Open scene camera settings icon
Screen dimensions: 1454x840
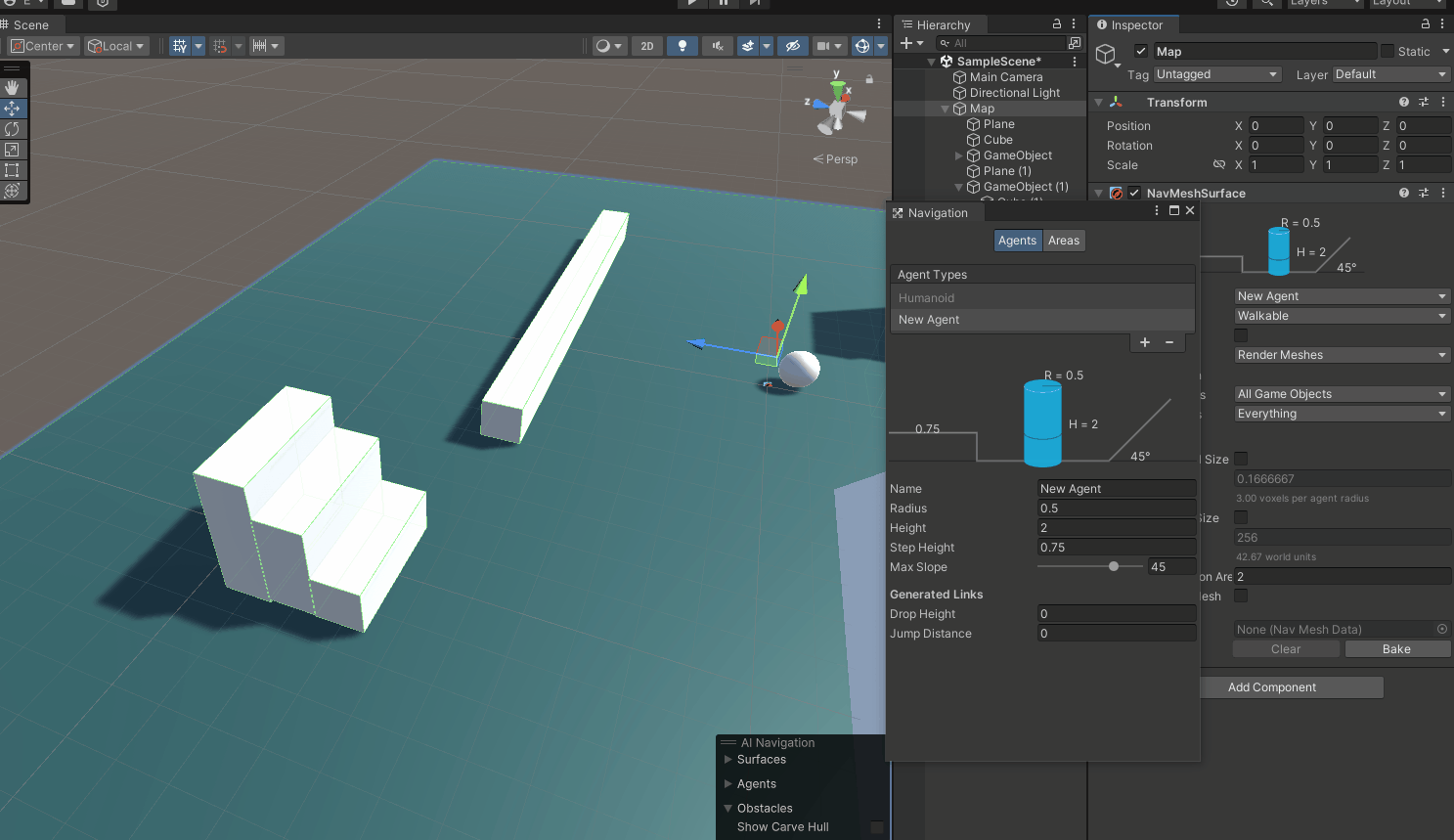click(823, 46)
